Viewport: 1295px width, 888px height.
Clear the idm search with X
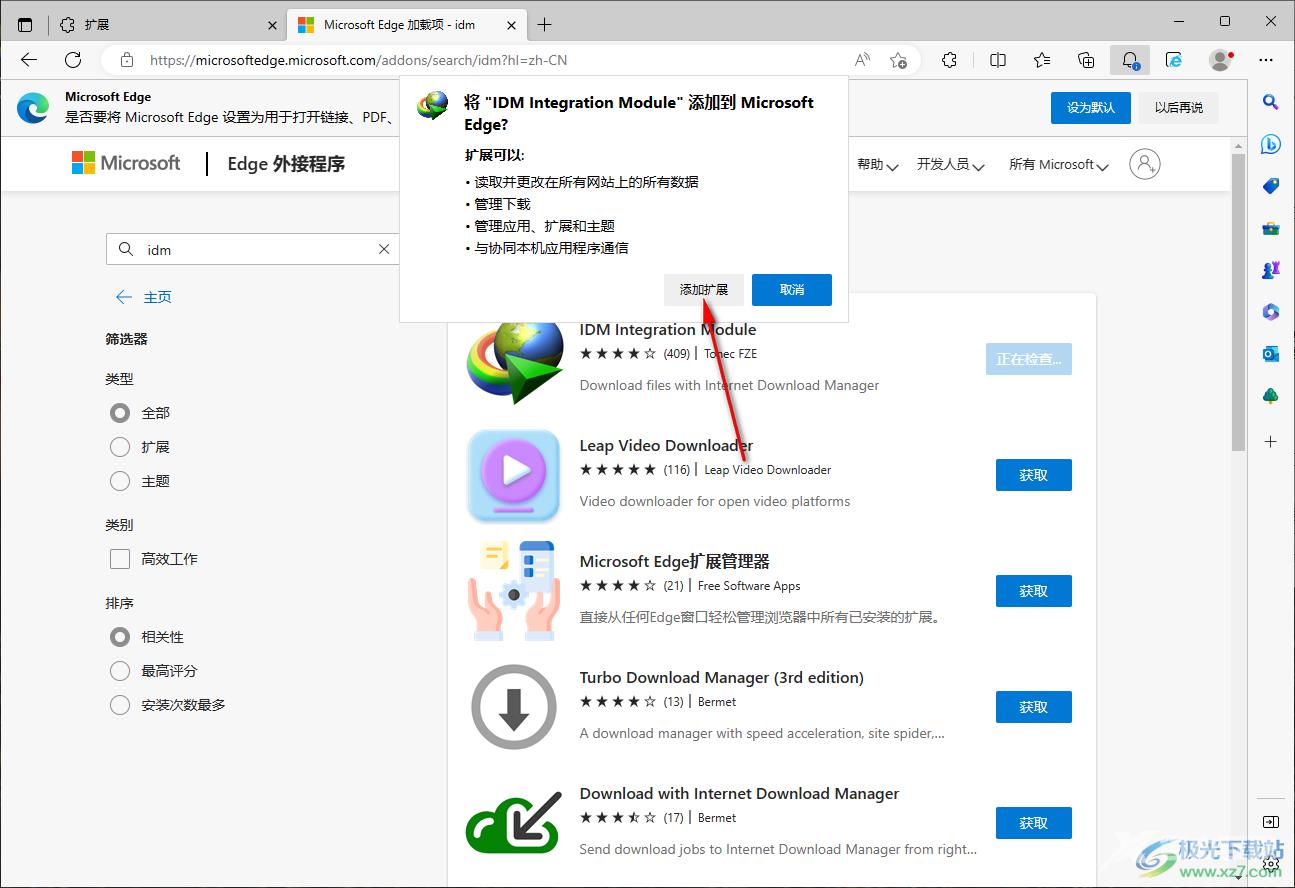tap(384, 249)
